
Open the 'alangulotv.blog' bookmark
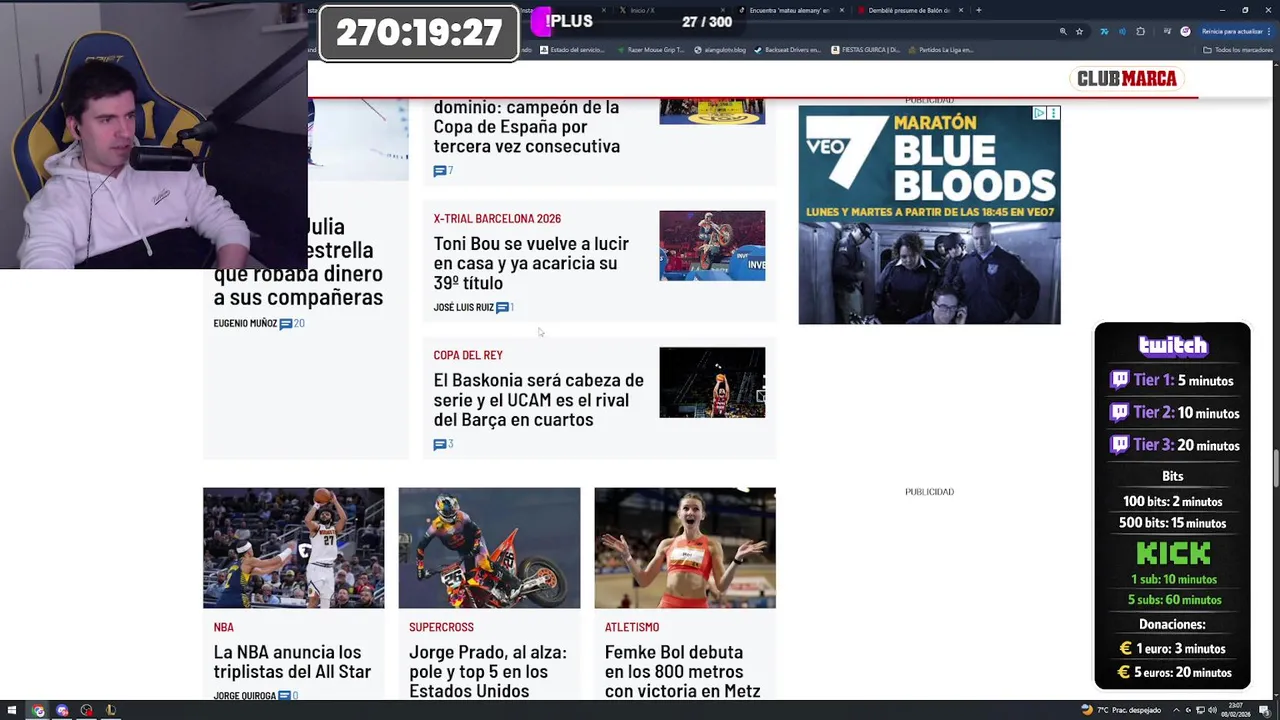(720, 50)
